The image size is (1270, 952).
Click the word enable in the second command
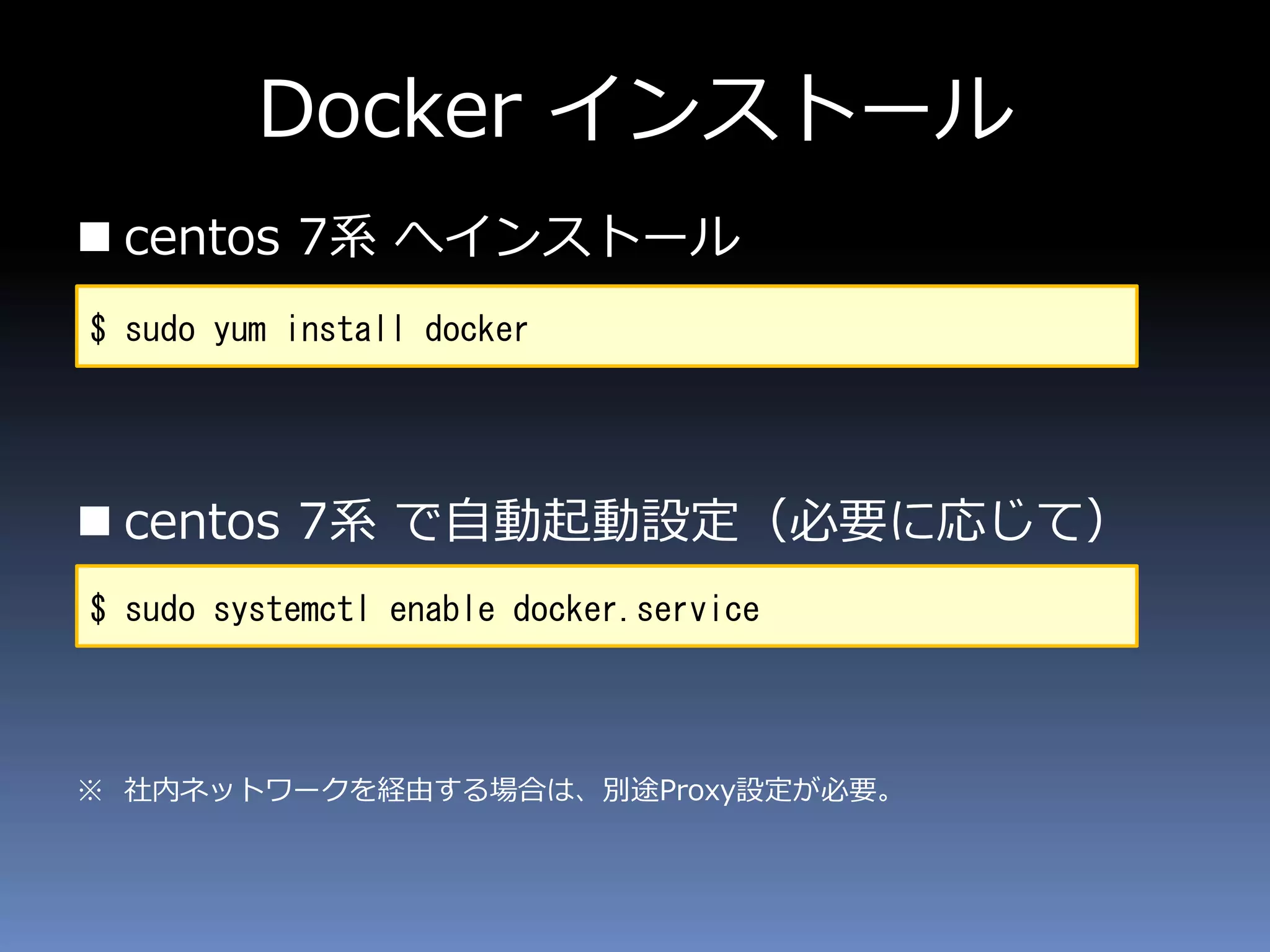(x=442, y=609)
